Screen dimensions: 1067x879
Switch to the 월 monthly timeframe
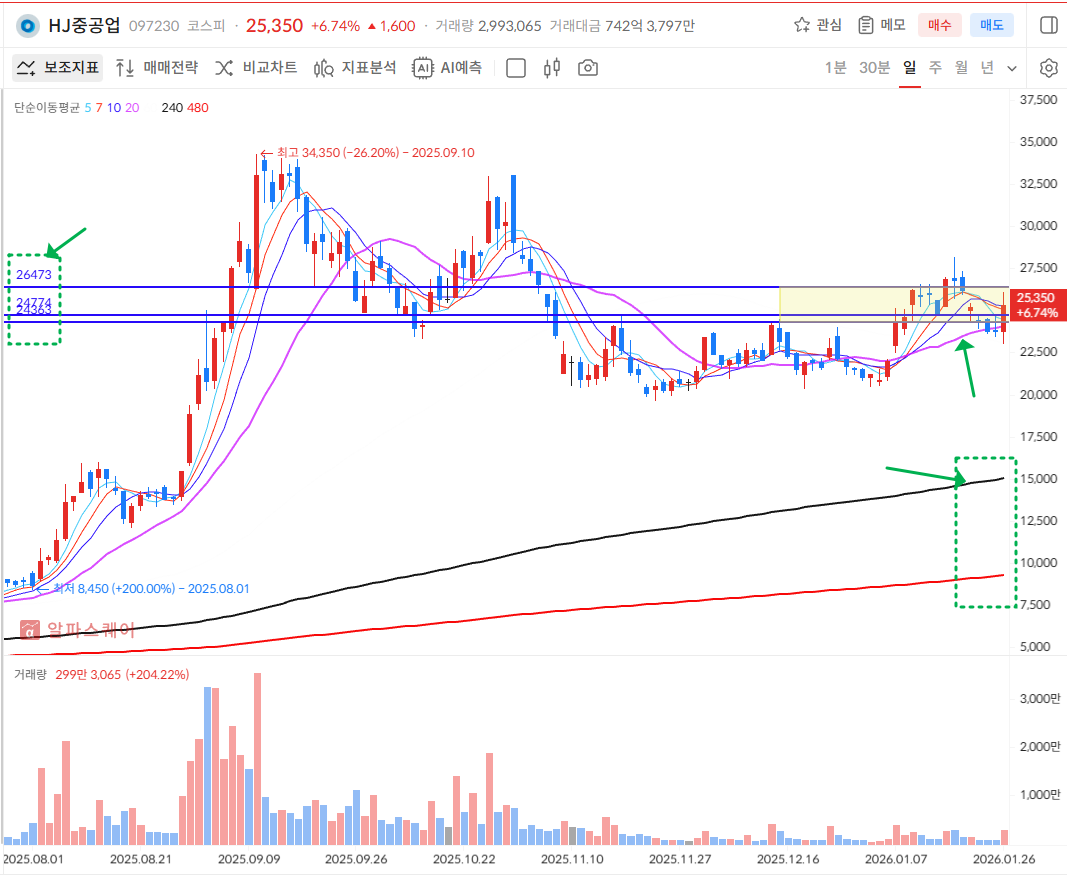[961, 68]
